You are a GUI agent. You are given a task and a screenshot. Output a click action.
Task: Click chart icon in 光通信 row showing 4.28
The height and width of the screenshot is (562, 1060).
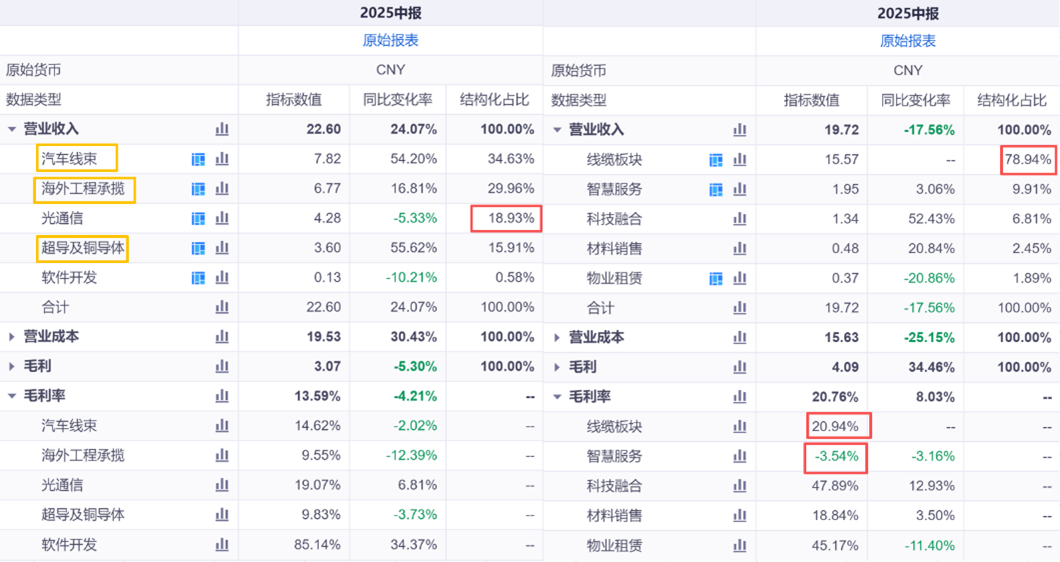tap(222, 218)
